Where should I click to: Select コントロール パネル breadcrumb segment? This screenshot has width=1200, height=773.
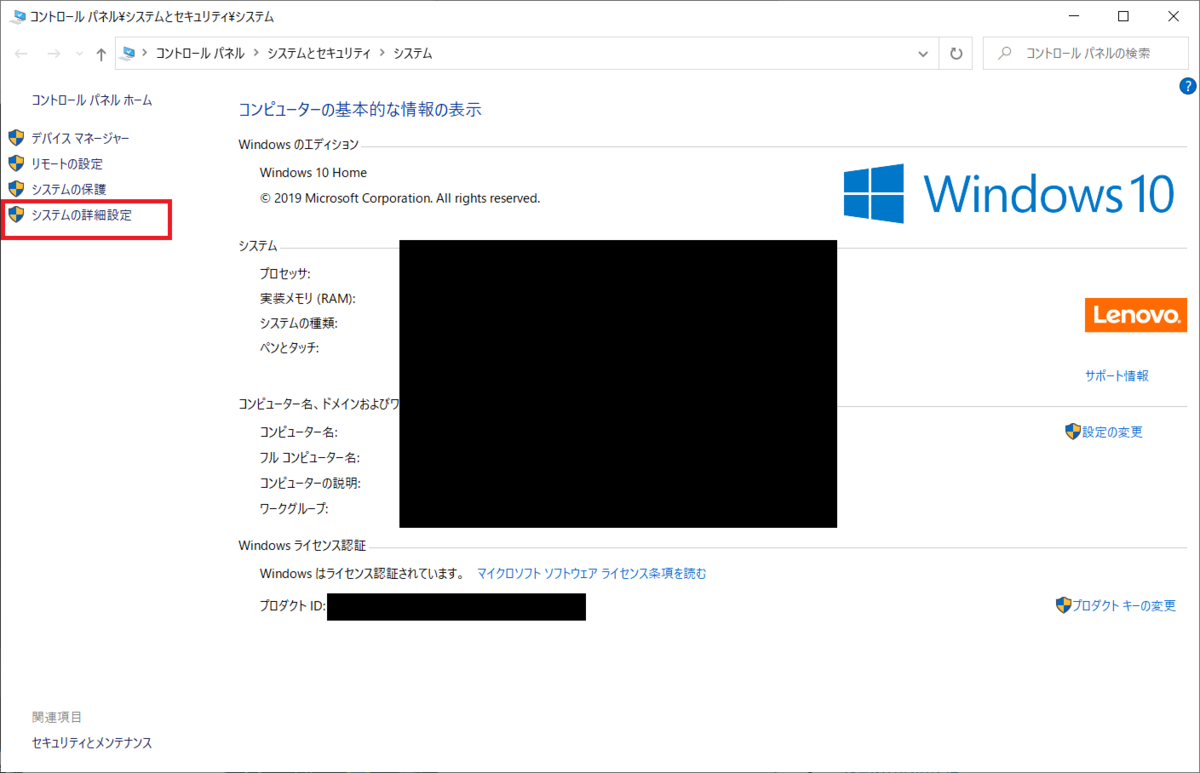[x=200, y=53]
